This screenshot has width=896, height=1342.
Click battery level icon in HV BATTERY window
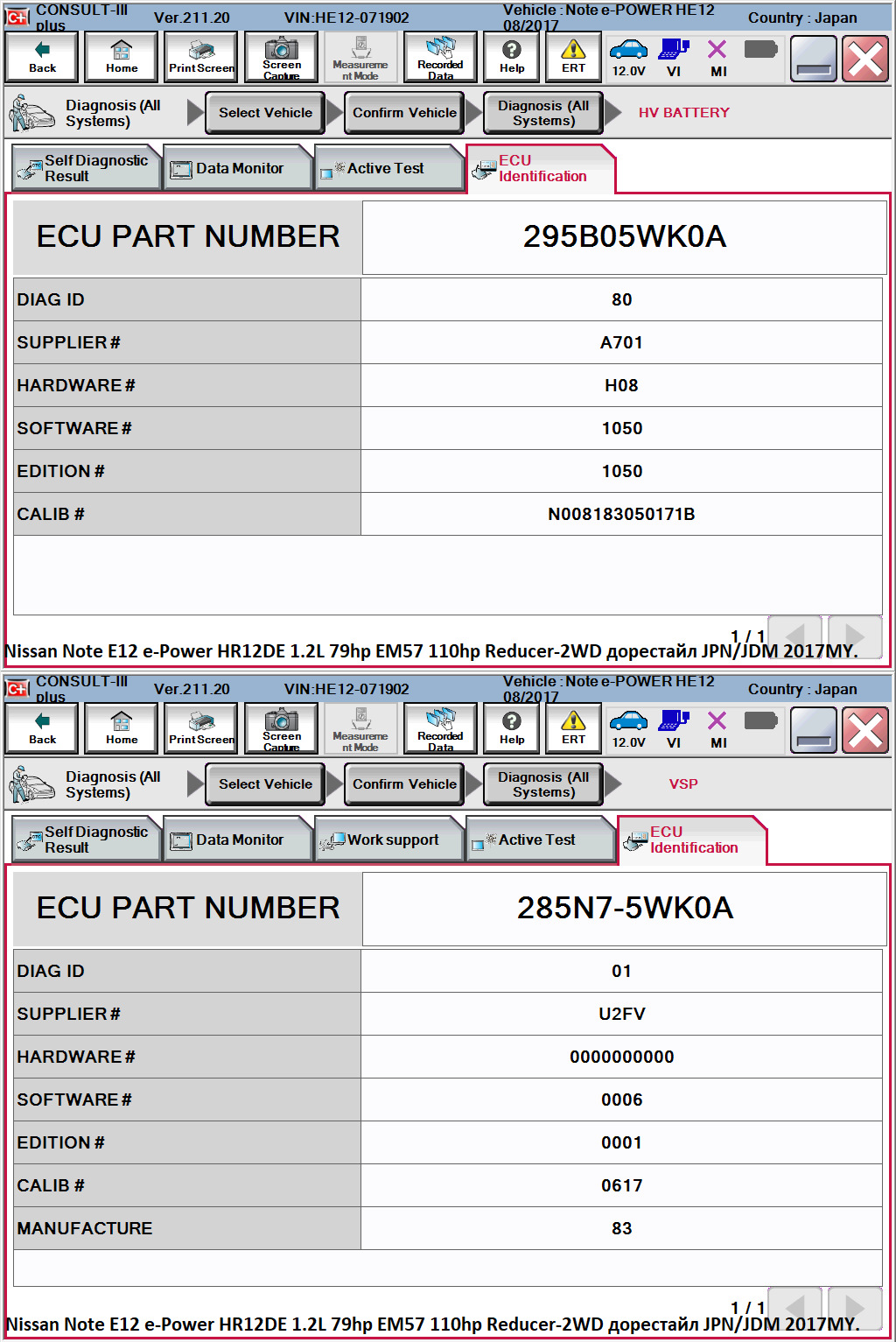click(x=760, y=49)
